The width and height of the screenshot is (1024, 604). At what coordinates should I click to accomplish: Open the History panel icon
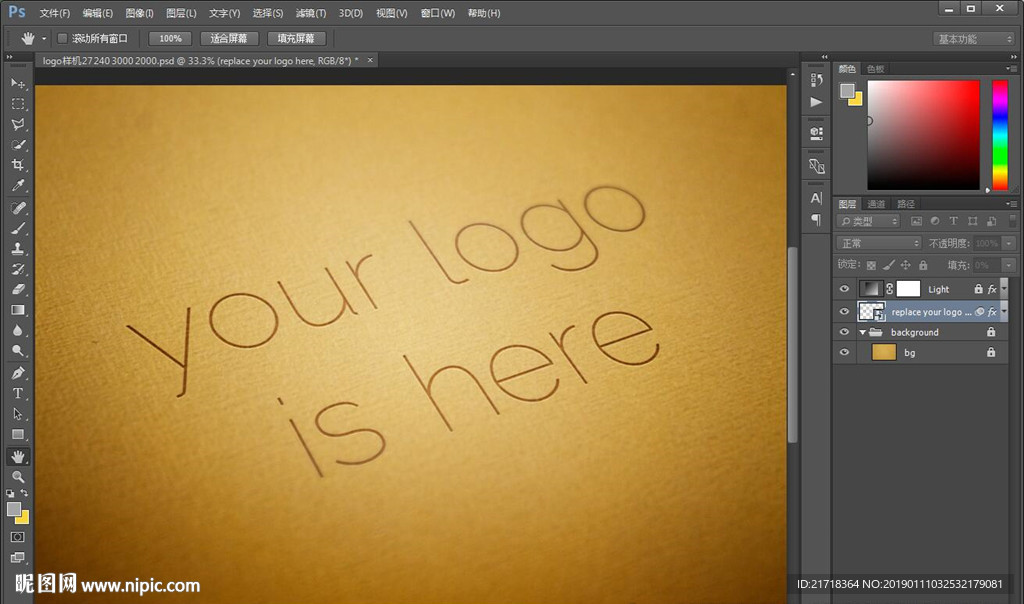(x=816, y=80)
